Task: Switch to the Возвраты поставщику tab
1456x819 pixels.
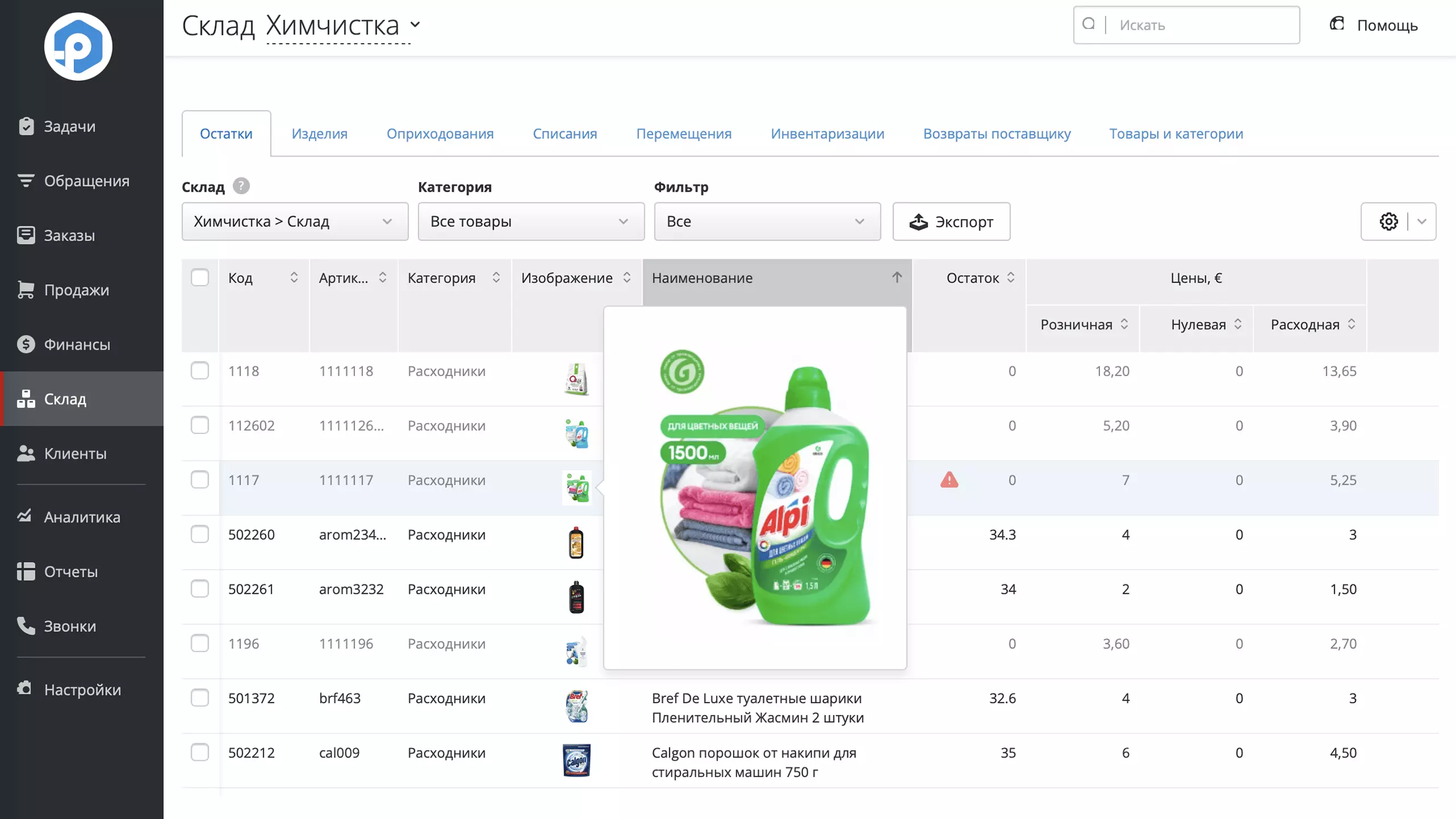Action: coord(997,134)
